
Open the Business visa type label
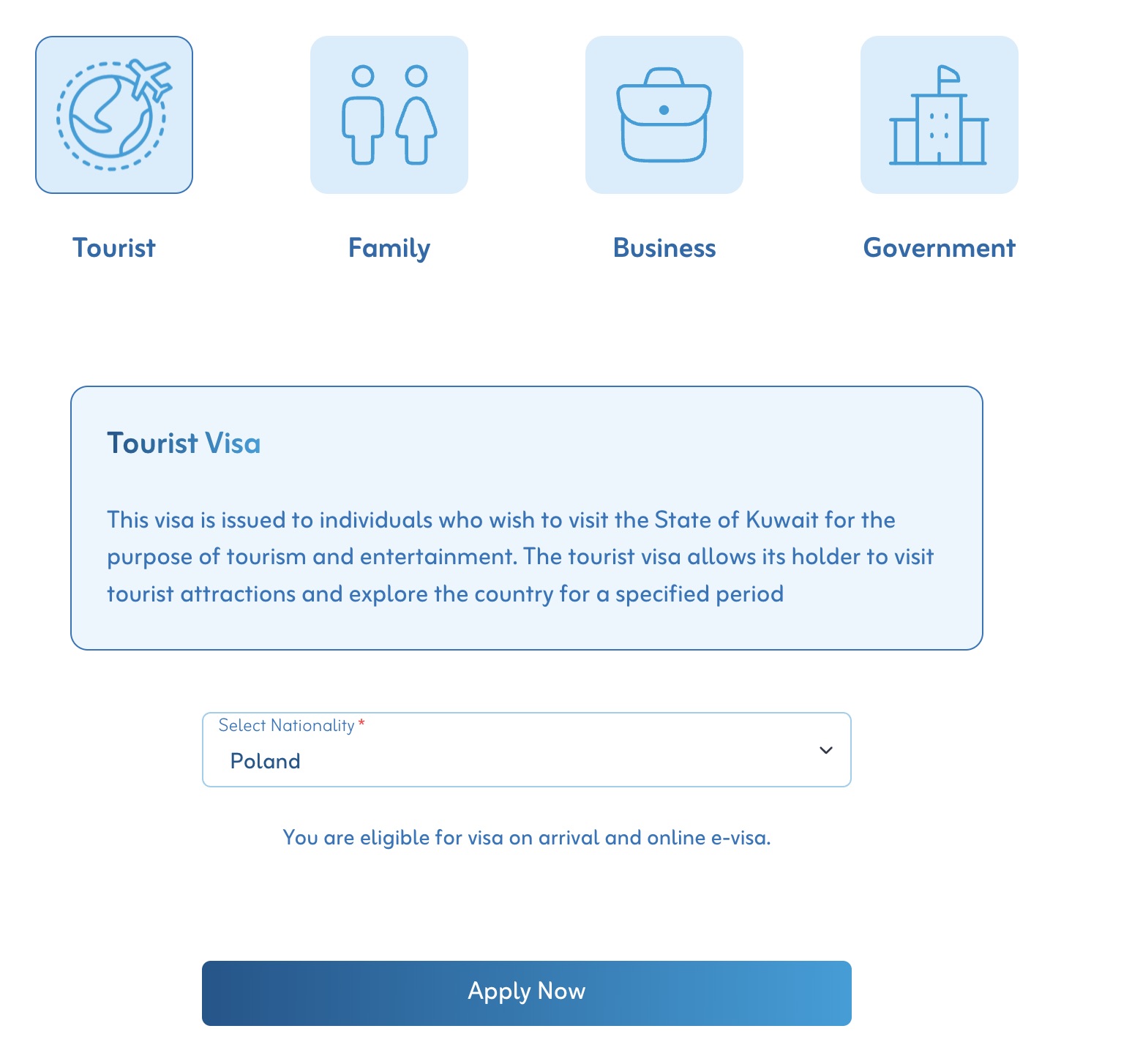[664, 248]
